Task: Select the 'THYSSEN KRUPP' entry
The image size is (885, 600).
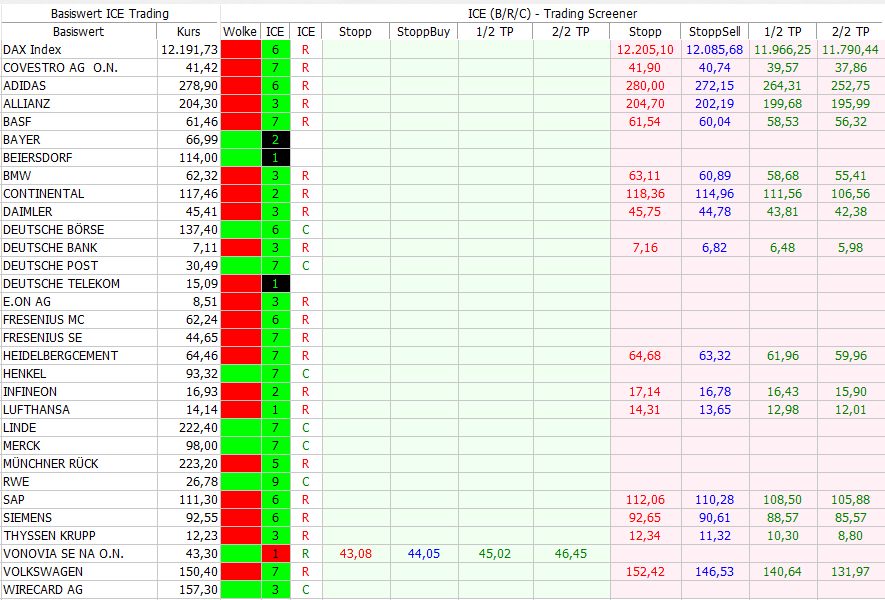Action: click(49, 536)
